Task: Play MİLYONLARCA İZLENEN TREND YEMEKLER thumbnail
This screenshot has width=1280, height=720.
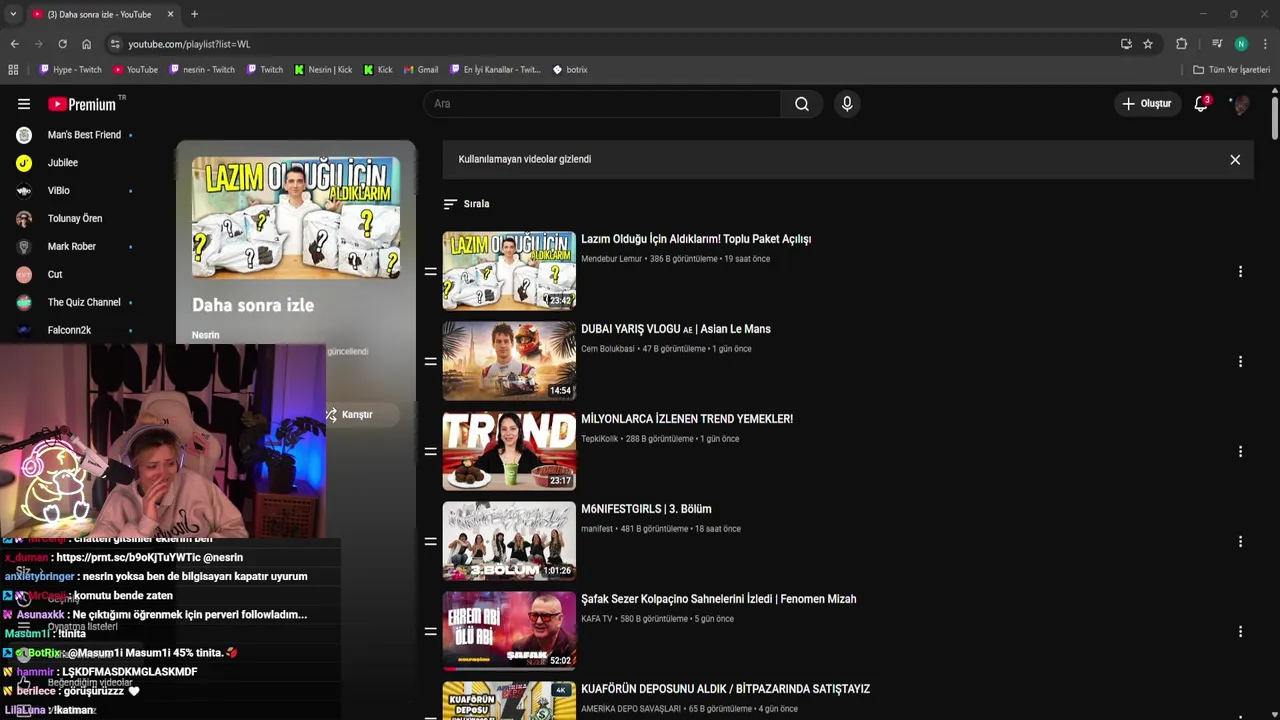Action: 509,451
